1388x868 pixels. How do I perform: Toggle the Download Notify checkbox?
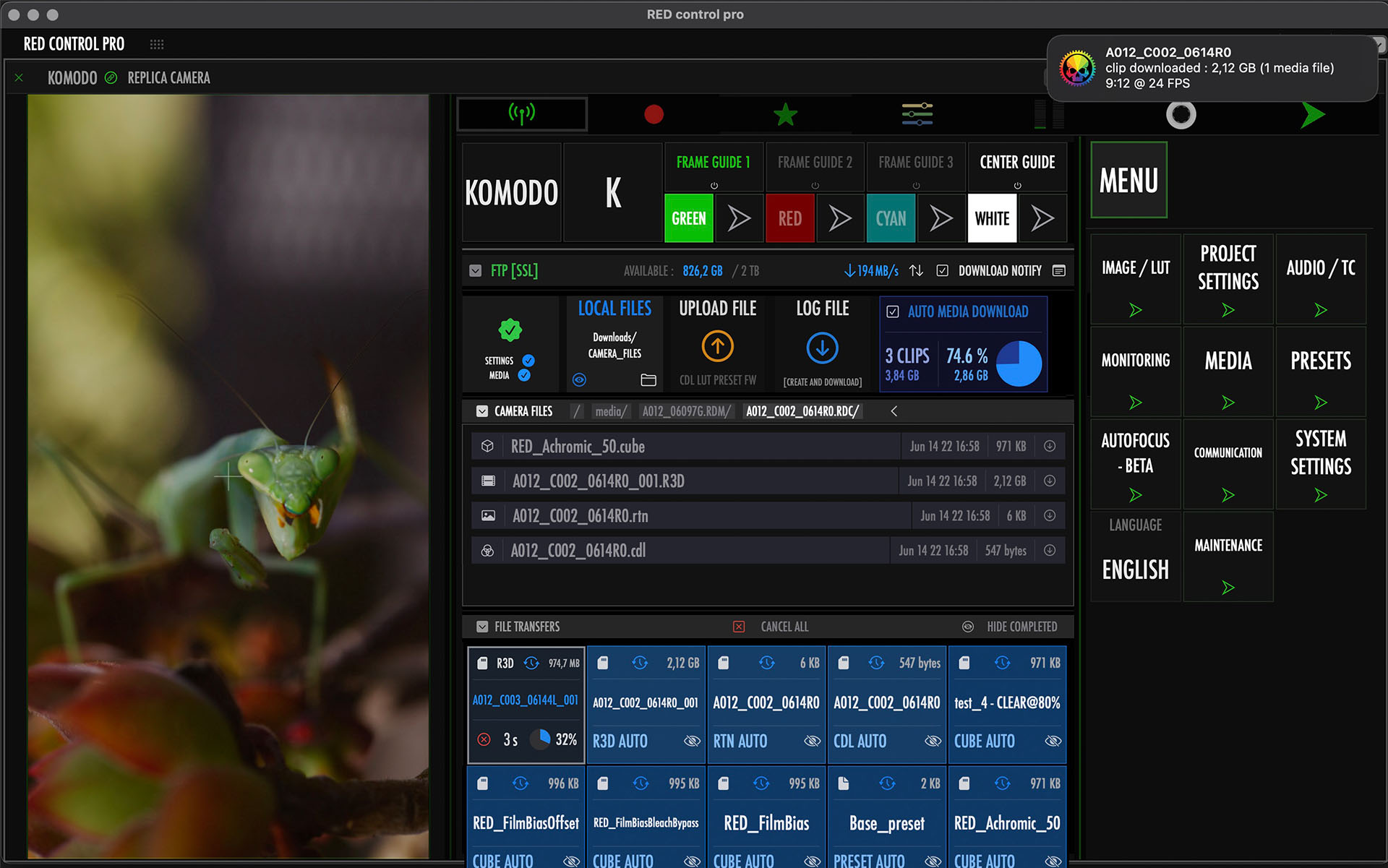pyautogui.click(x=942, y=271)
